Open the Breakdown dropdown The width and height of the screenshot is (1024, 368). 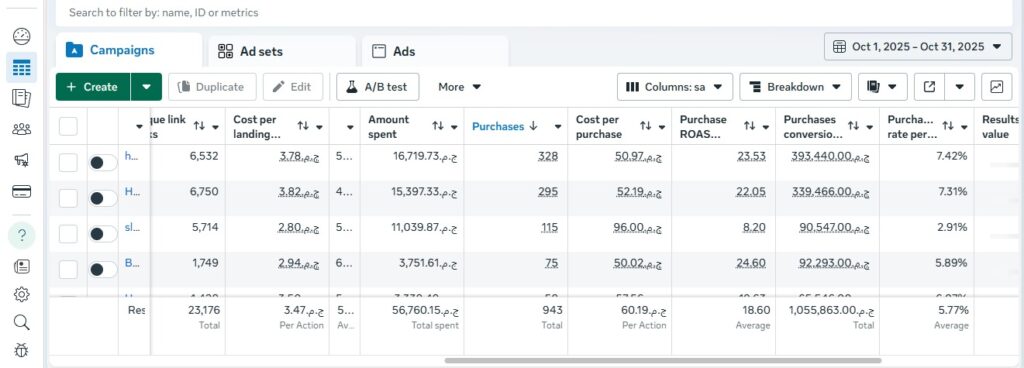(795, 87)
